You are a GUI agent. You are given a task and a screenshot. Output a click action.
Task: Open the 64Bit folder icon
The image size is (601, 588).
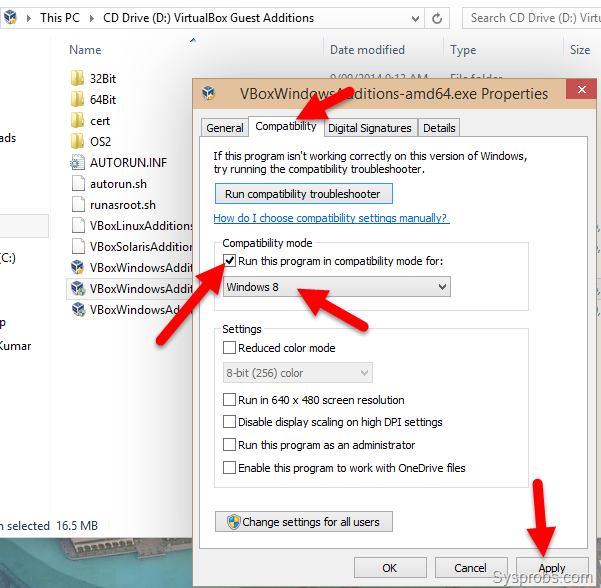77,99
